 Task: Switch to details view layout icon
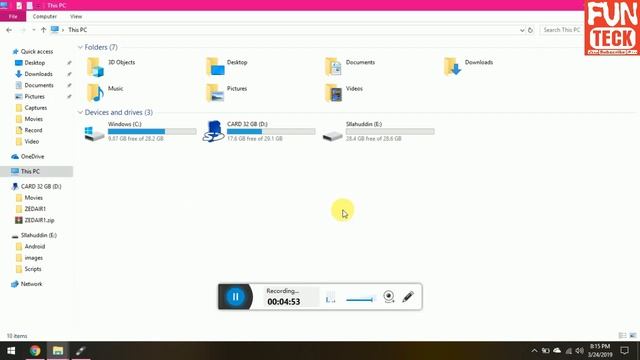coord(622,336)
